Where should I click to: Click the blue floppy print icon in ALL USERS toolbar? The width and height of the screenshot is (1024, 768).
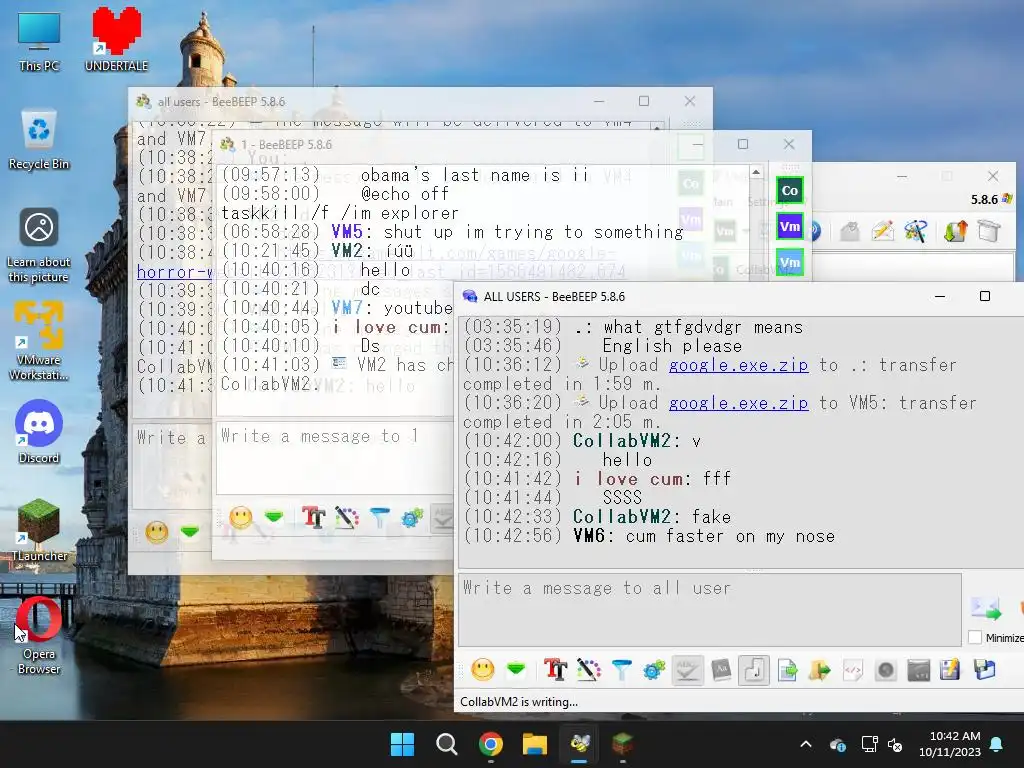click(x=984, y=669)
